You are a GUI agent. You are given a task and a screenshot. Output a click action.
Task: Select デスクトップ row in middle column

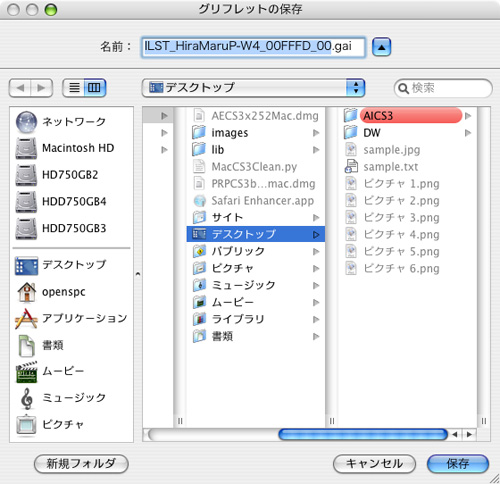(x=256, y=234)
